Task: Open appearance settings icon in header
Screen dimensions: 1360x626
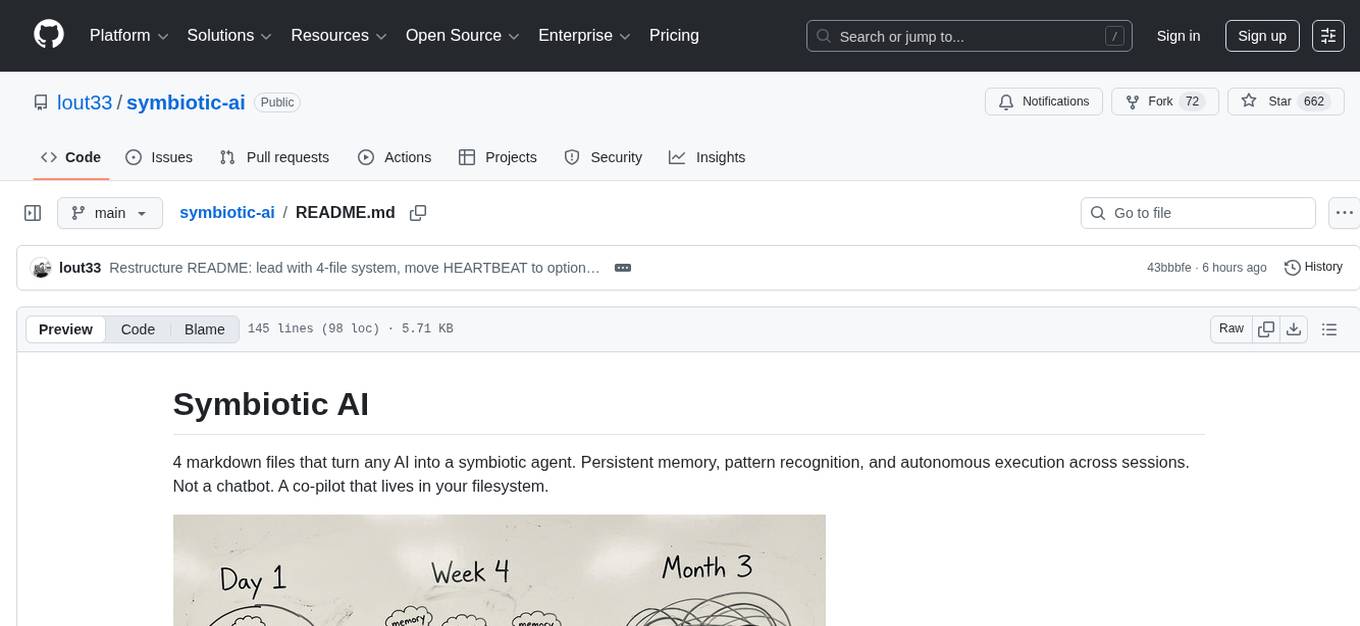Action: point(1328,36)
